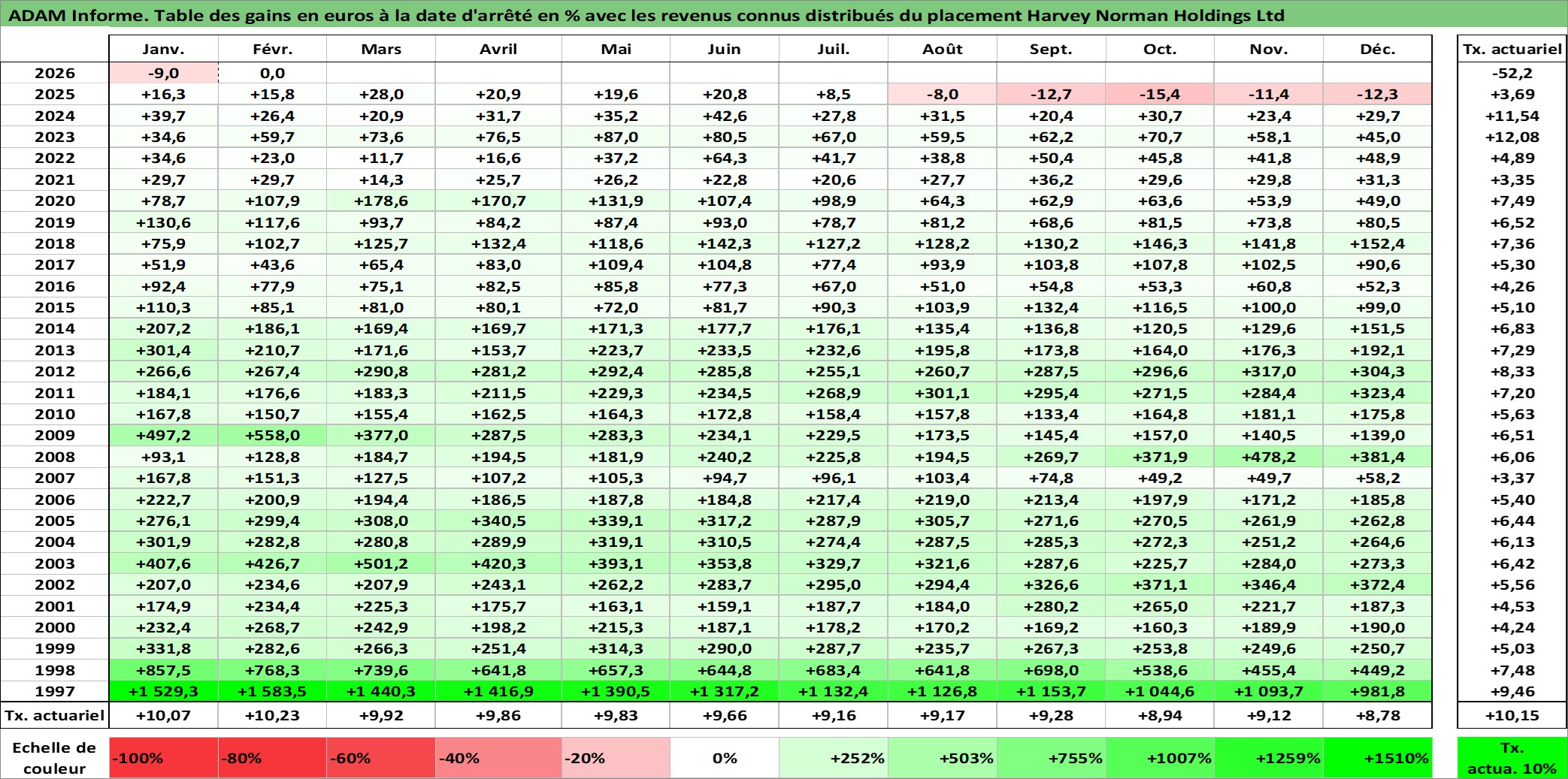Click the +372,4 cell for December 2002

pos(1377,584)
